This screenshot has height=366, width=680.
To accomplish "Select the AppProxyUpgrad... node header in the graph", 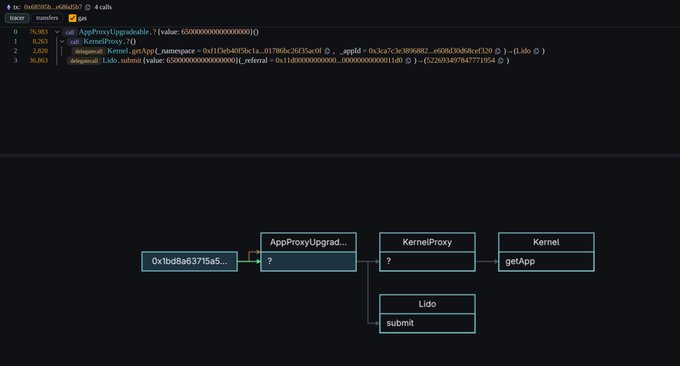I will [308, 242].
